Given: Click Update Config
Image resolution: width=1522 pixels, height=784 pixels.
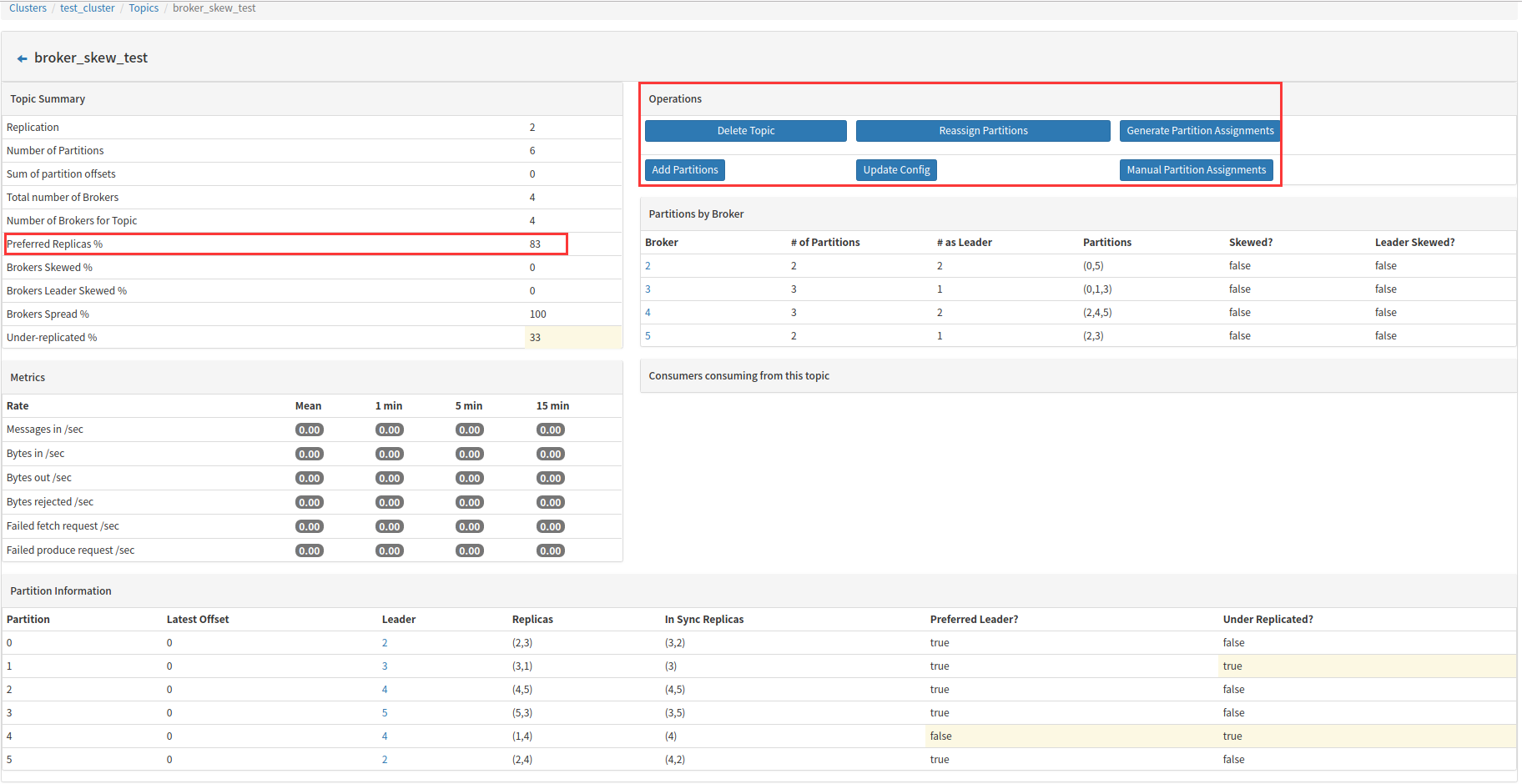Looking at the screenshot, I should coord(896,169).
